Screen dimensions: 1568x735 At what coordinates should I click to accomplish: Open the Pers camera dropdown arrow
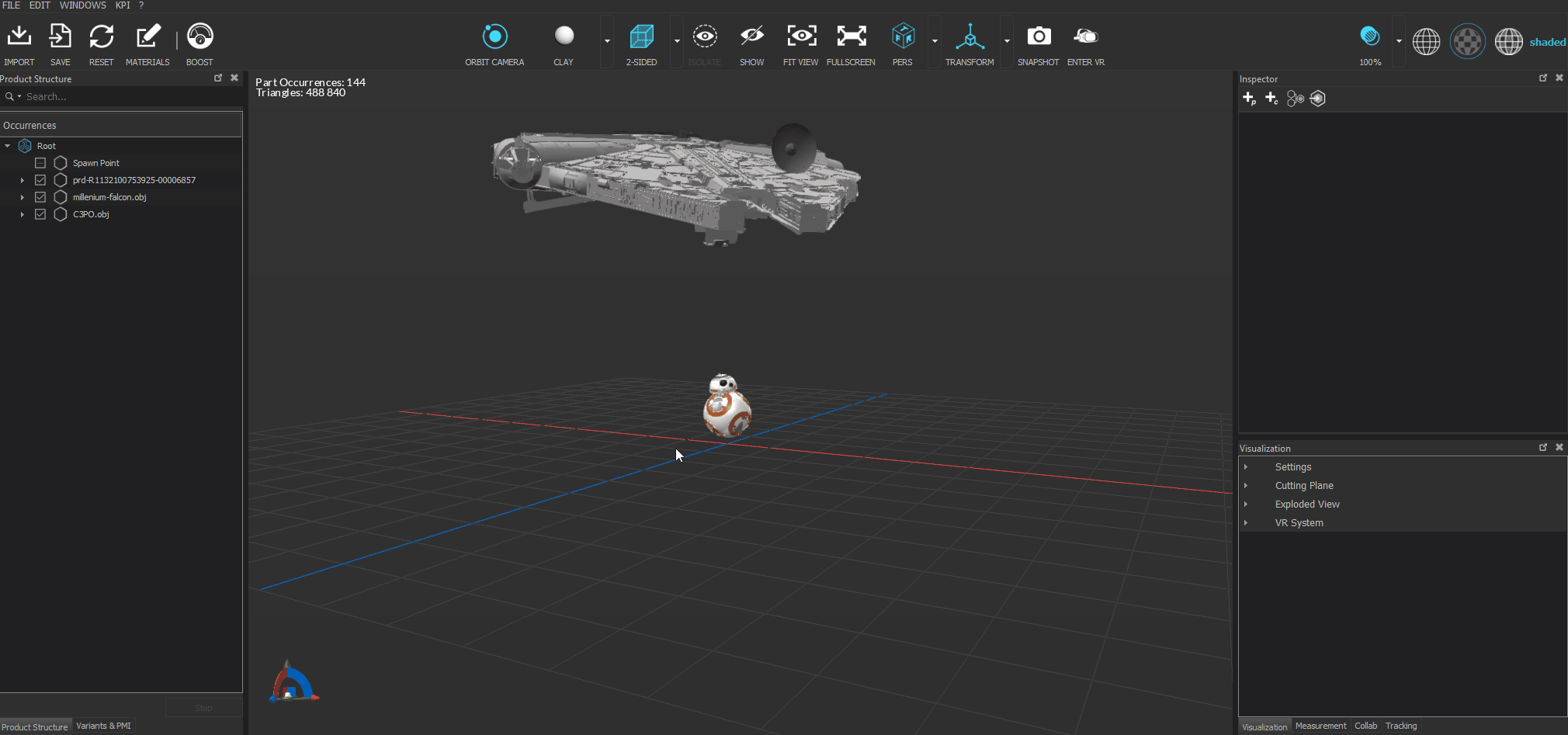click(x=935, y=41)
